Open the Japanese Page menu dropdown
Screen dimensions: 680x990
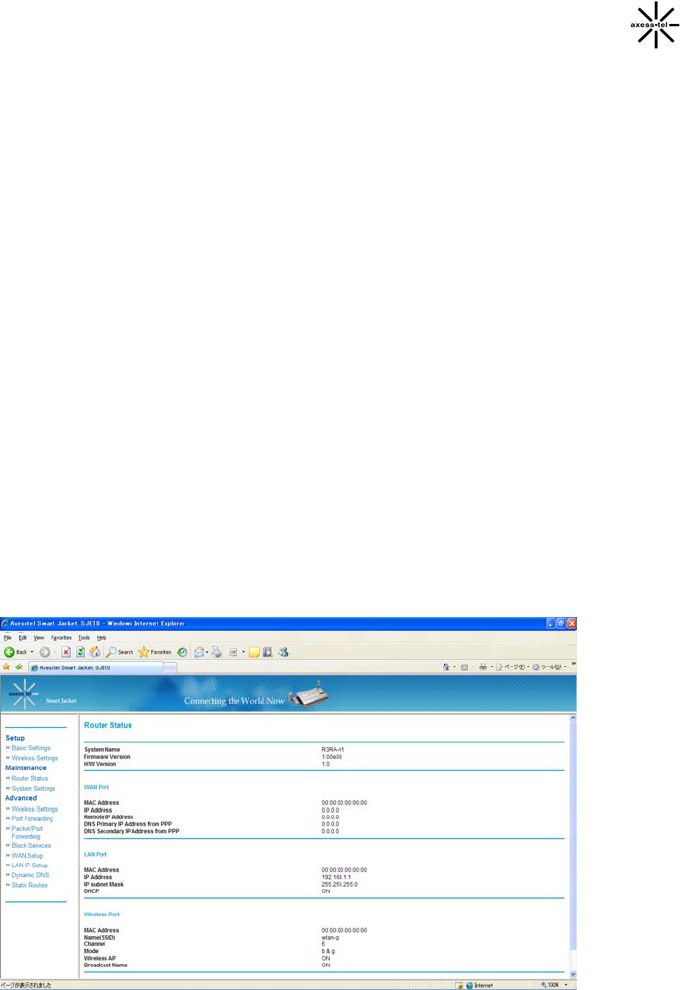click(x=513, y=667)
